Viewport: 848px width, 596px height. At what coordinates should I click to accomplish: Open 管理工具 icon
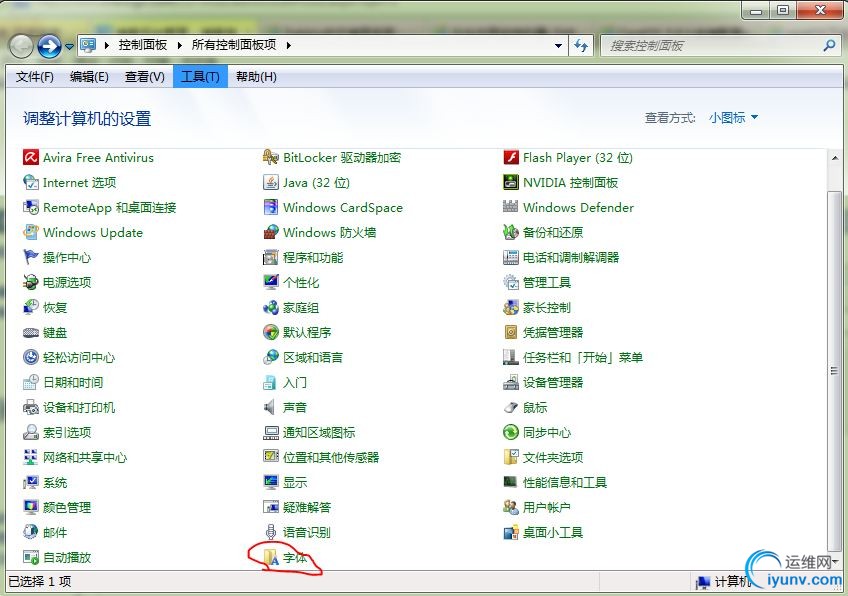511,282
